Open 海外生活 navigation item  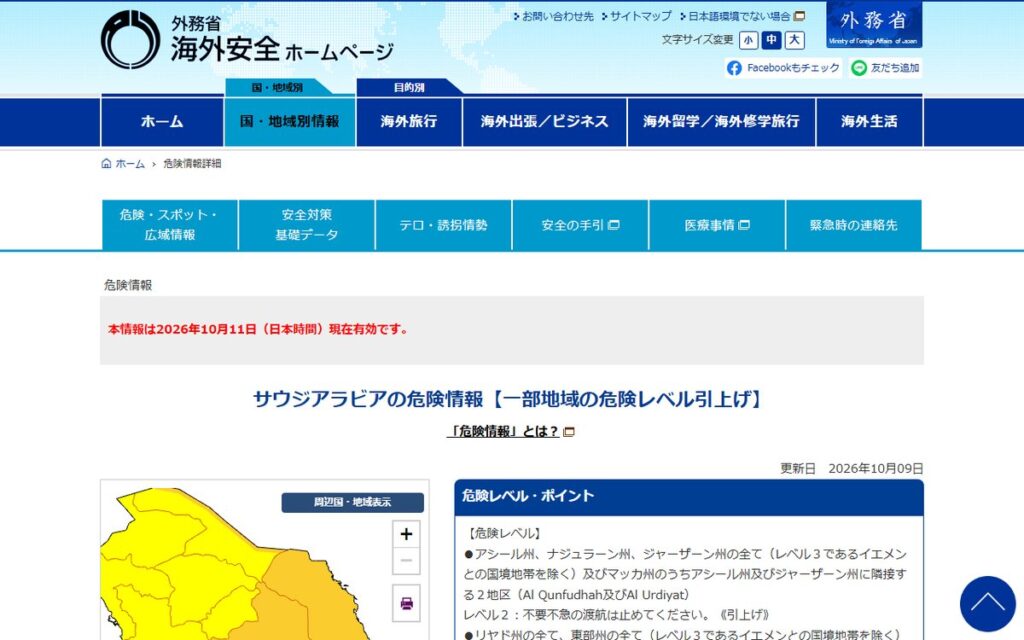coord(869,121)
